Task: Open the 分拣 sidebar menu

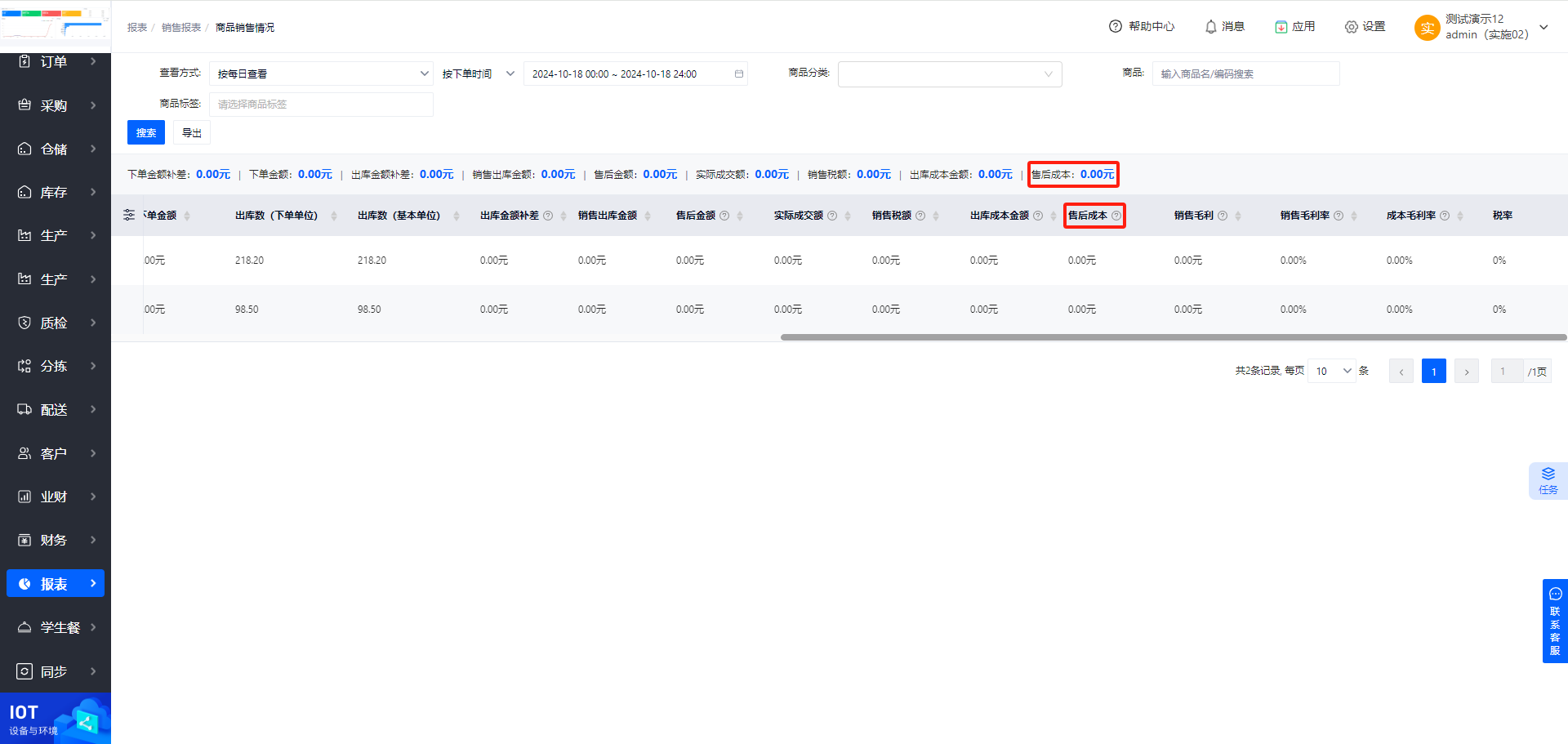Action: pyautogui.click(x=56, y=366)
